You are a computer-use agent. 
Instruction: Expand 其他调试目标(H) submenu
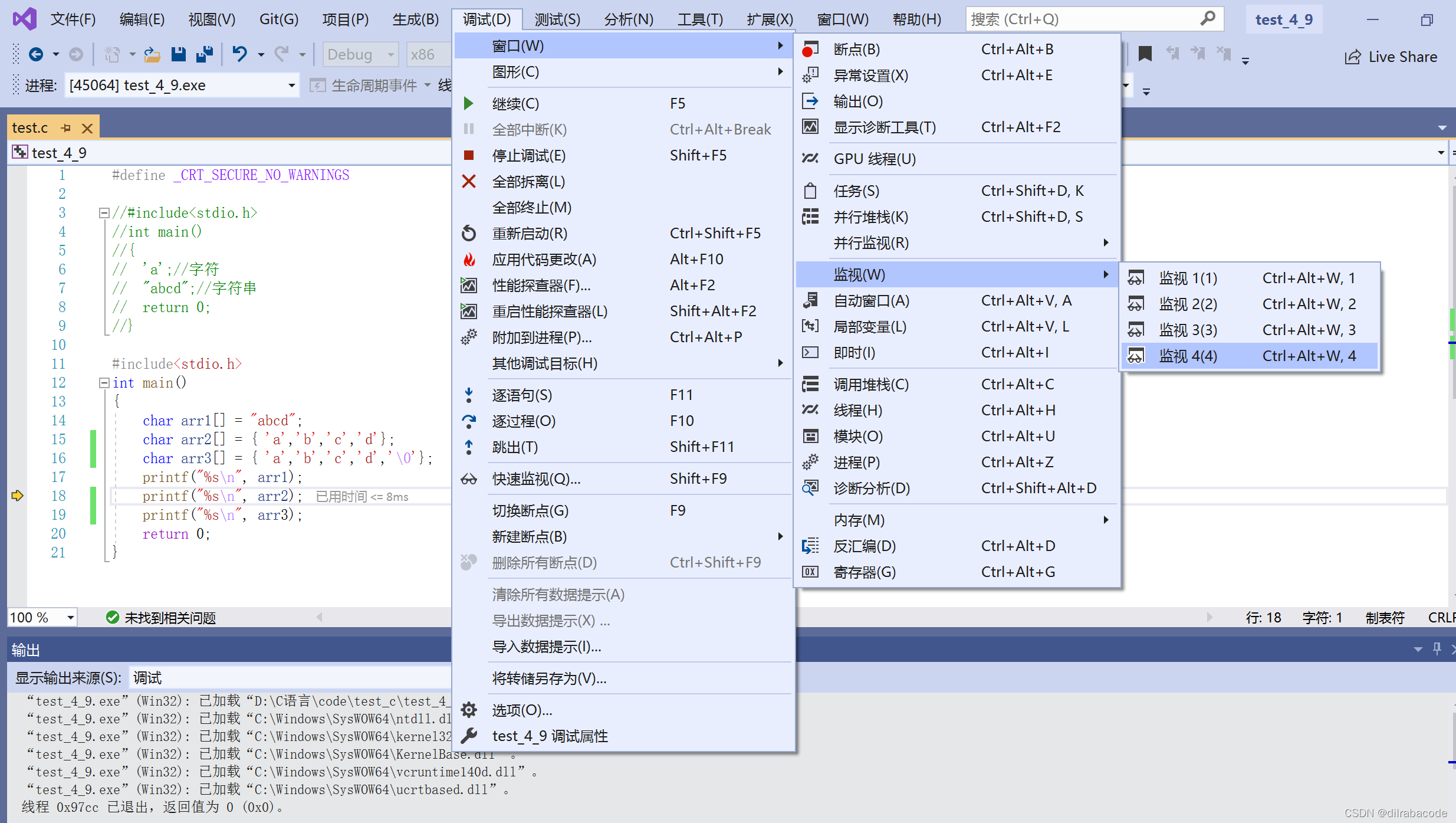(x=623, y=363)
